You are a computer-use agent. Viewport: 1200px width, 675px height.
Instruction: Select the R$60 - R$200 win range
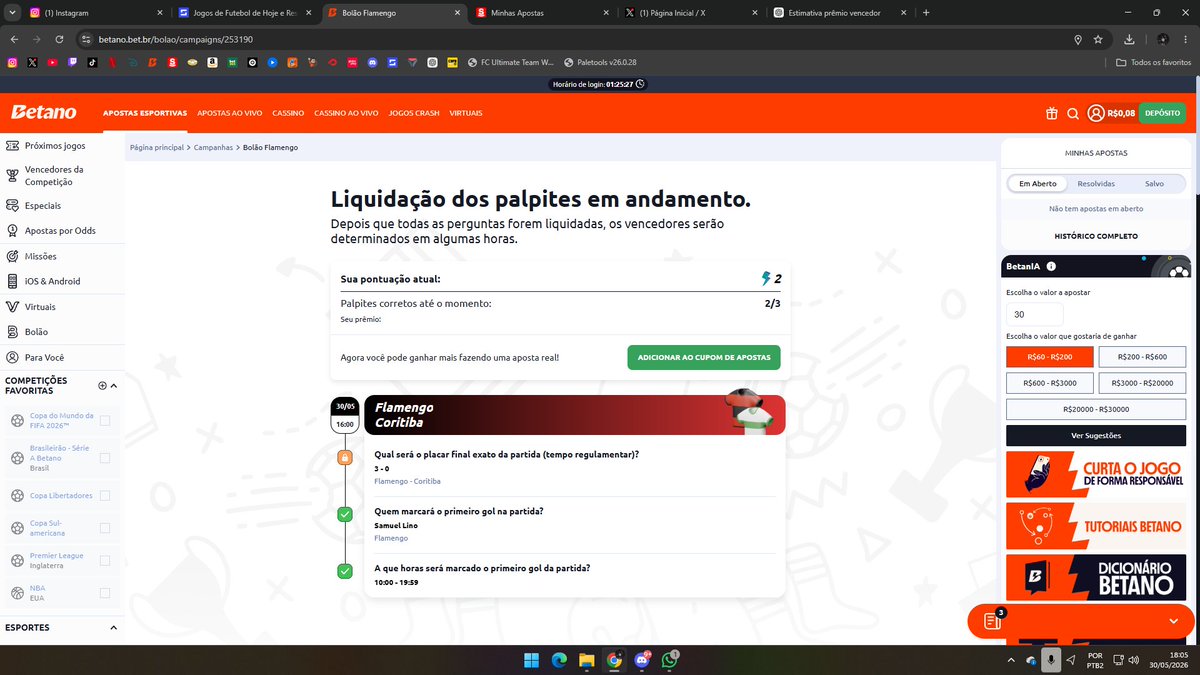tap(1050, 357)
